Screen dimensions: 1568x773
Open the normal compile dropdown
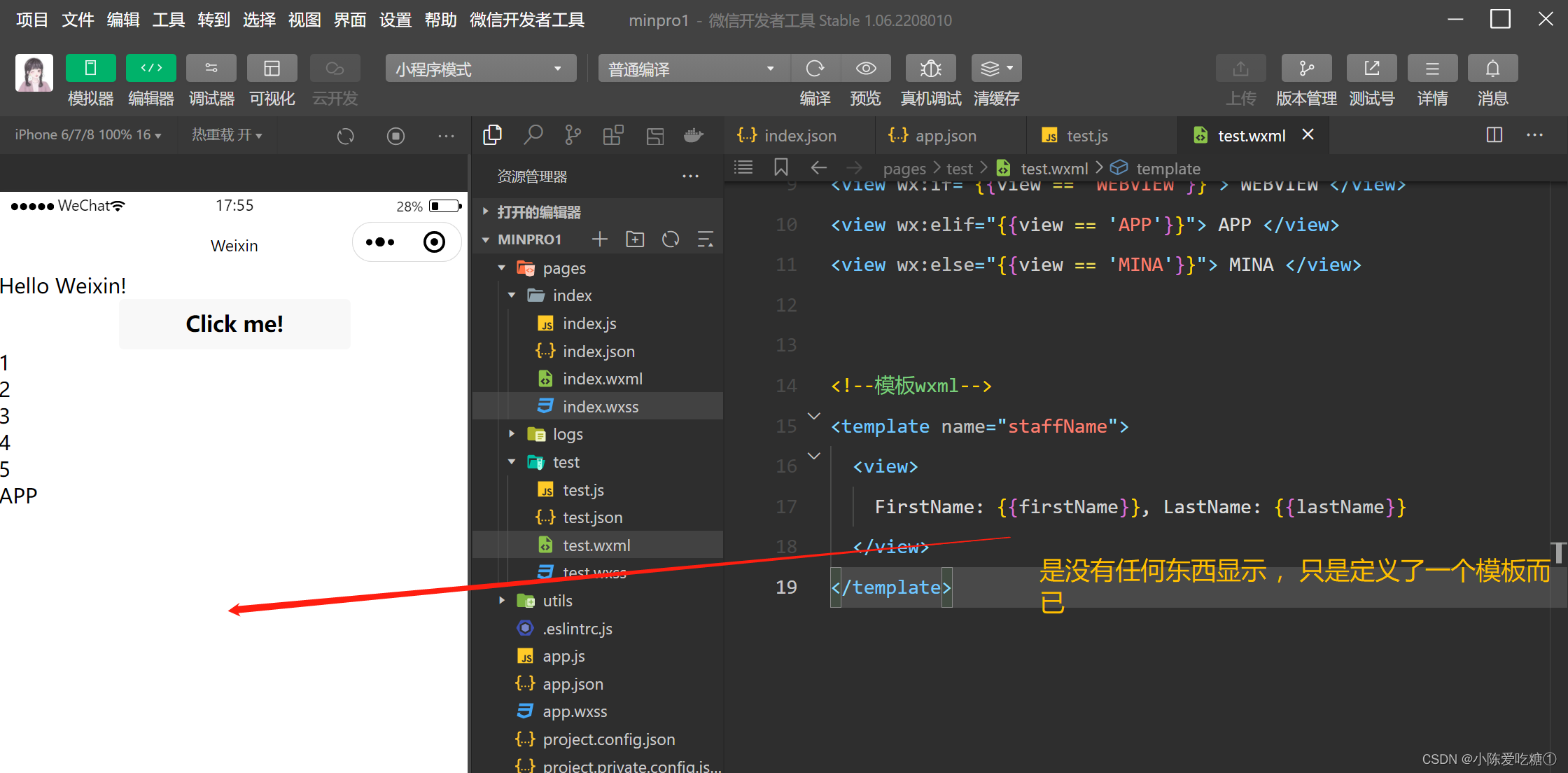693,69
